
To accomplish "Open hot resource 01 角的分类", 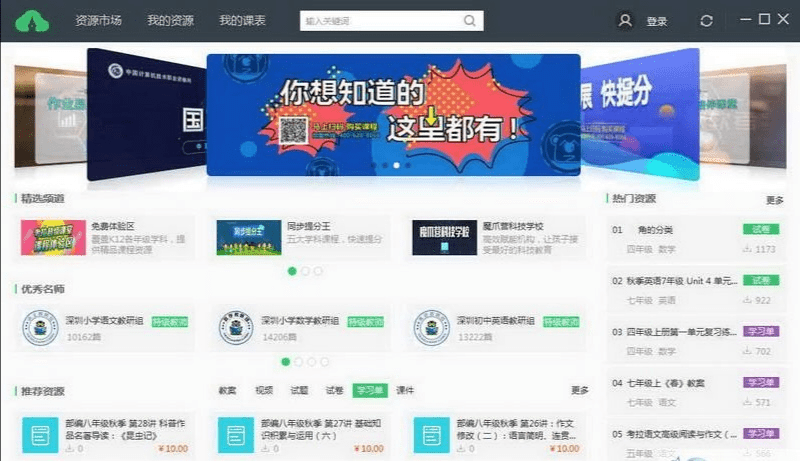I will tap(655, 230).
